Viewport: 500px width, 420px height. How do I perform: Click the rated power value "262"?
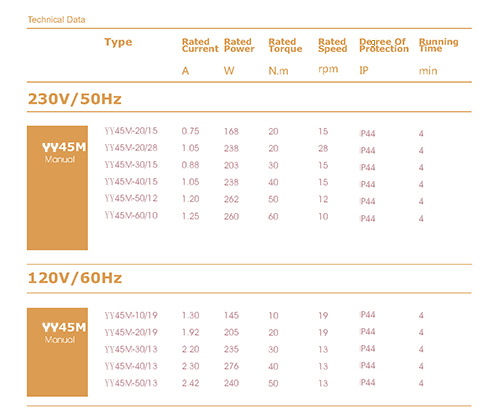[231, 199]
